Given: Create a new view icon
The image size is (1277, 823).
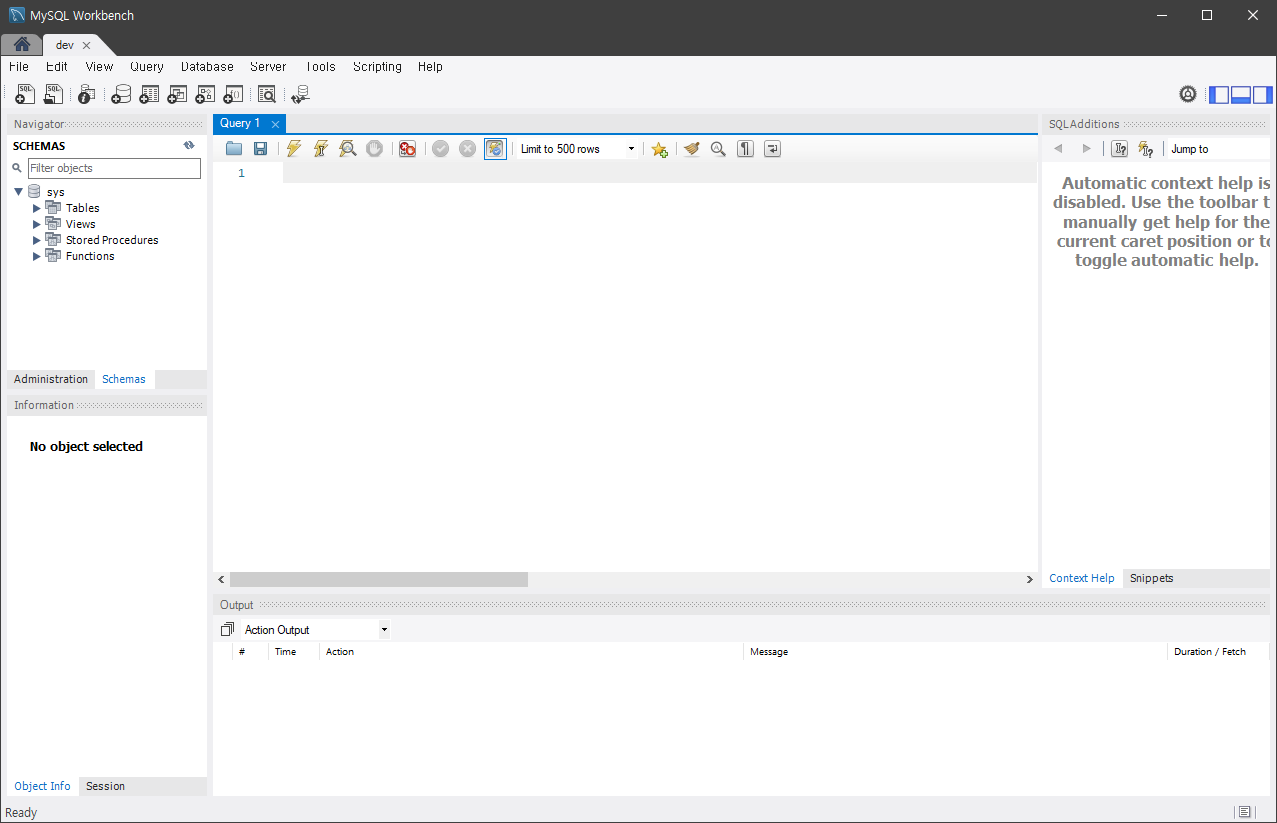Looking at the screenshot, I should click(177, 94).
